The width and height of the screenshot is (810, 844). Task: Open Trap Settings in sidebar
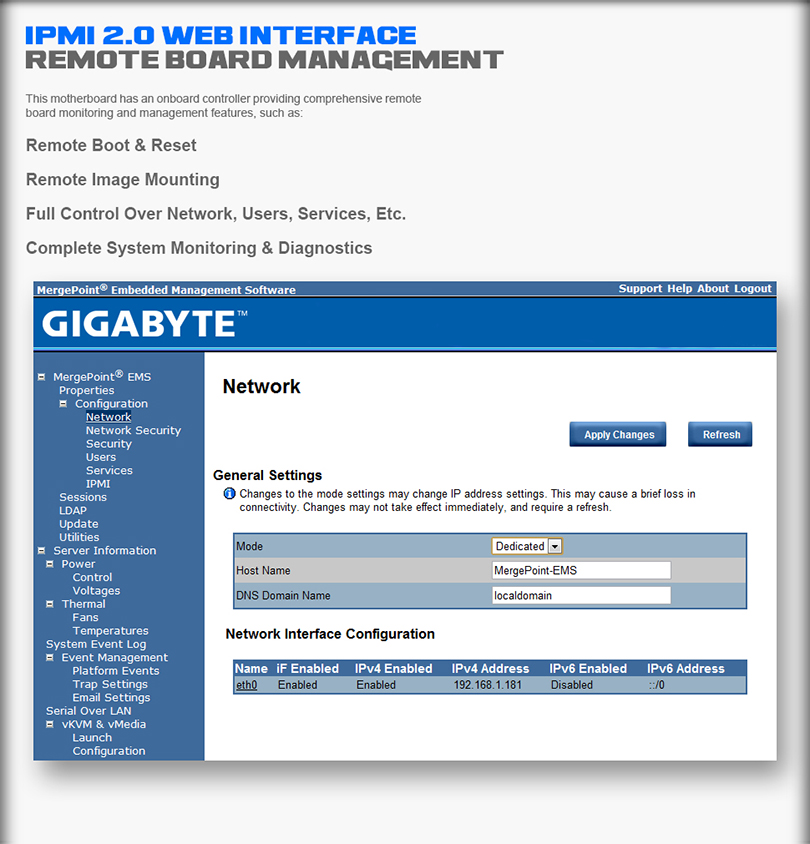coord(110,684)
